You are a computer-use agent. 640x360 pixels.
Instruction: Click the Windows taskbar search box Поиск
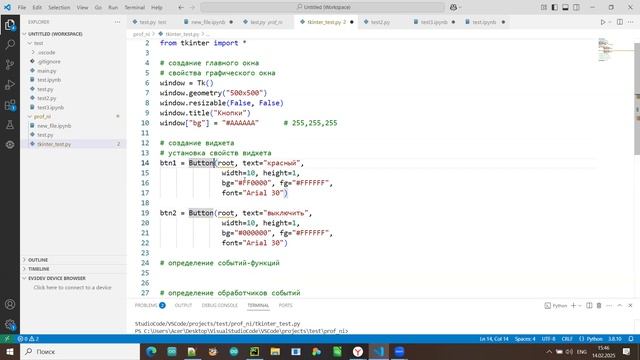click(80, 351)
